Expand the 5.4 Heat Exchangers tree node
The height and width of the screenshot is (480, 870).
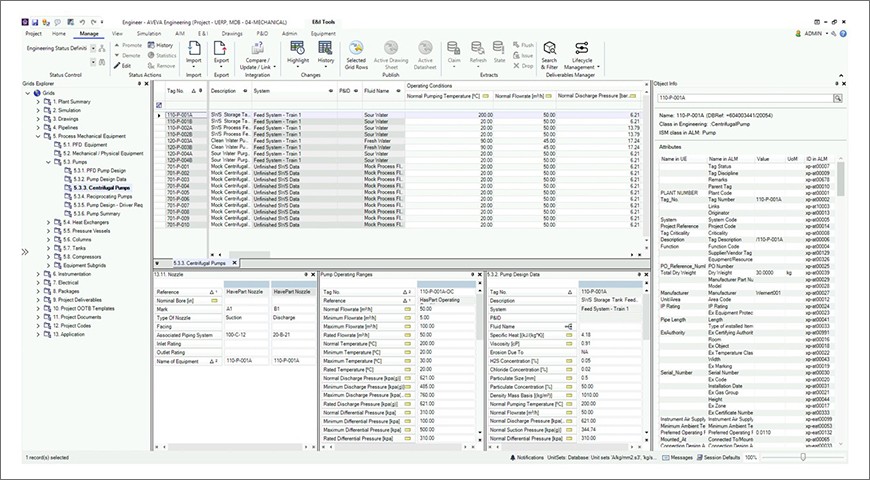[x=48, y=222]
